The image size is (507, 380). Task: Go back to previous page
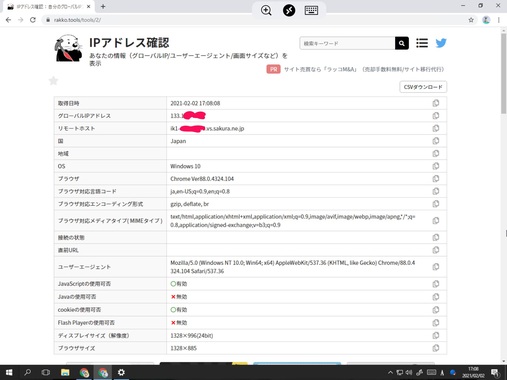coord(8,20)
